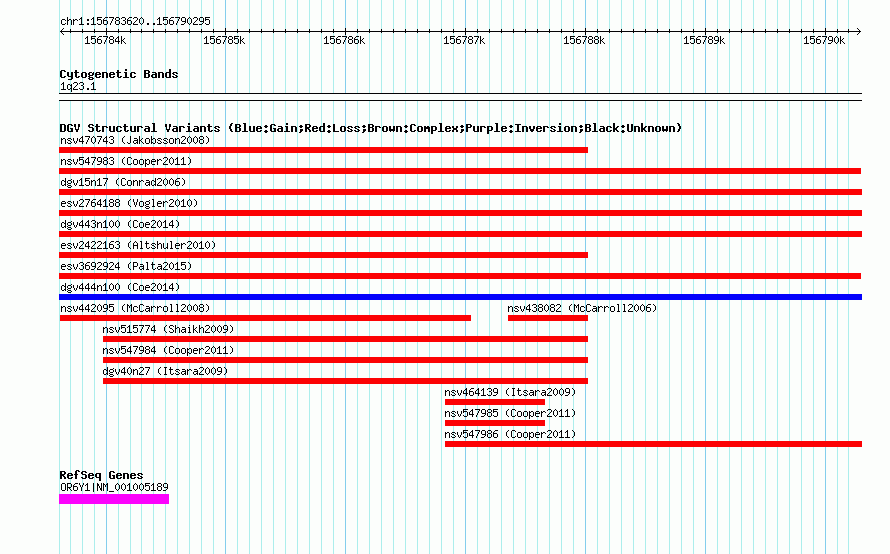The width and height of the screenshot is (890, 554).
Task: Click the 156786k ruler tick label
Action: pyautogui.click(x=344, y=40)
